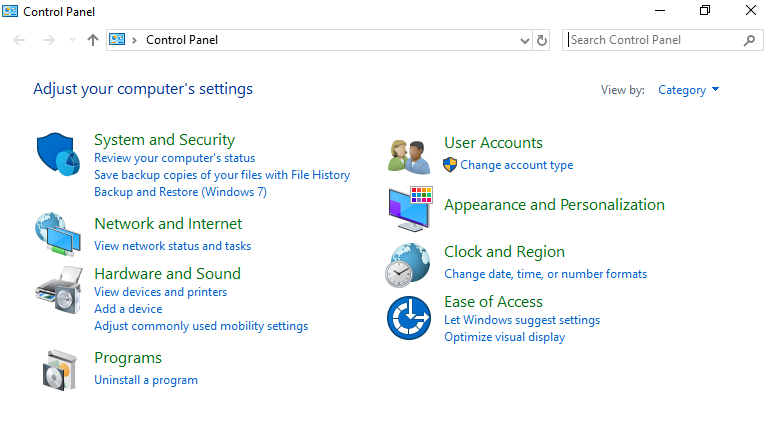Open Backup and Restore (Windows 7)
This screenshot has width=771, height=429.
(180, 192)
